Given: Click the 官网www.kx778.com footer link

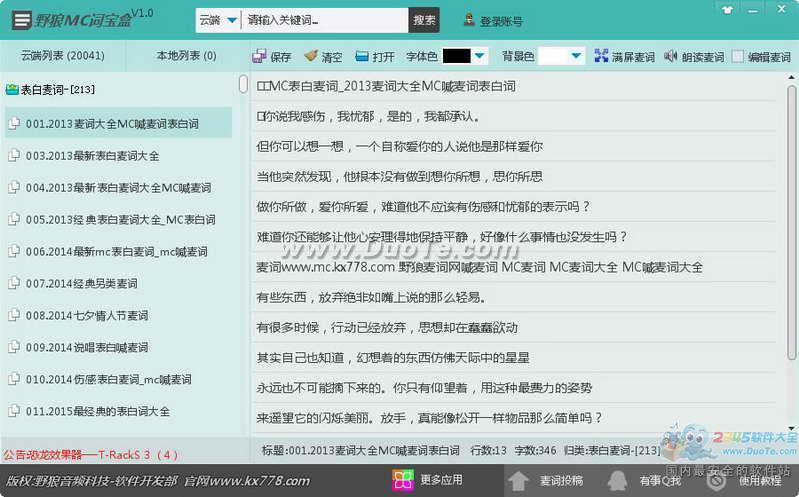Looking at the screenshot, I should 247,481.
